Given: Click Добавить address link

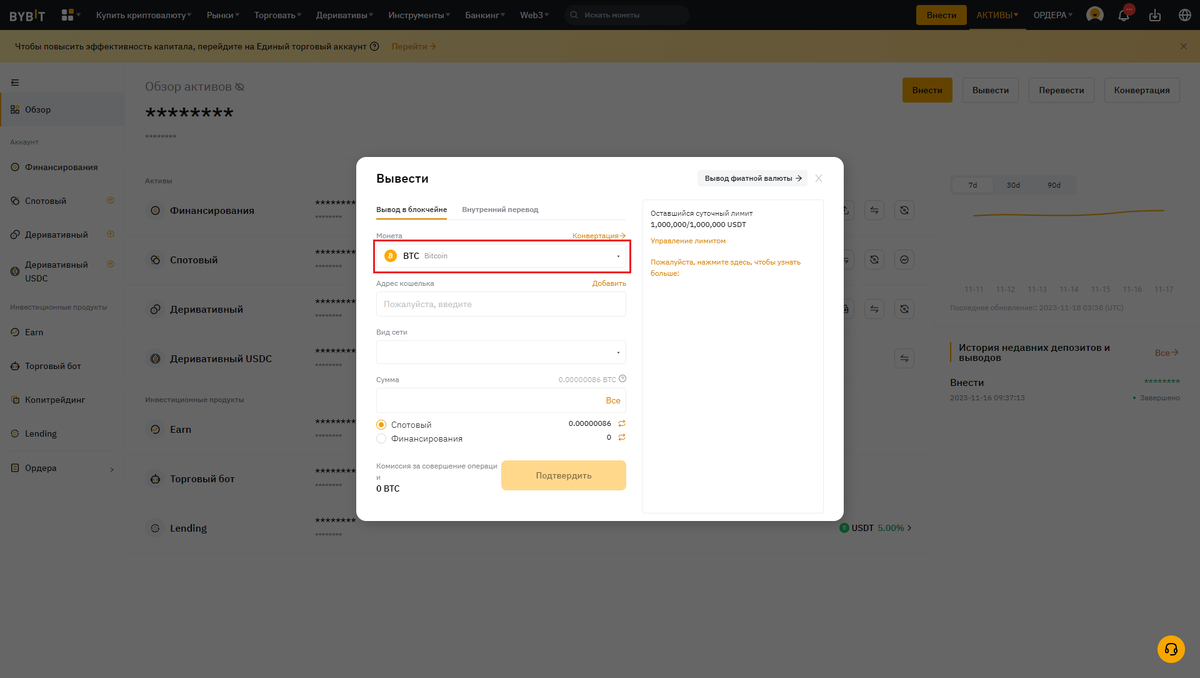Looking at the screenshot, I should coord(609,284).
